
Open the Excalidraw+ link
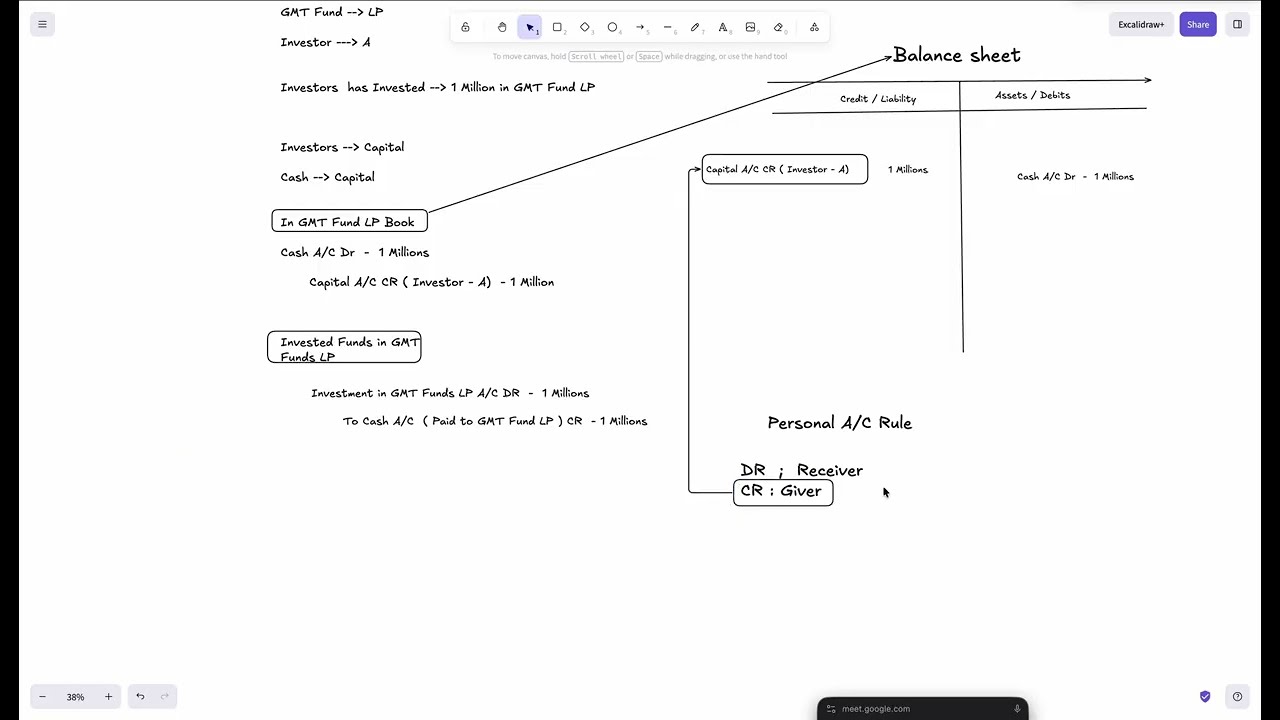click(x=1141, y=24)
